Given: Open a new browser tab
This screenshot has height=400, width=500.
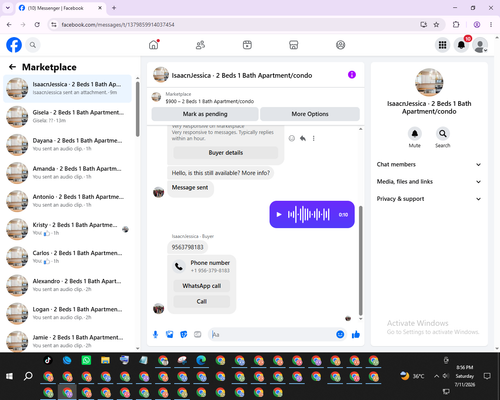Looking at the screenshot, I should coord(114,8).
